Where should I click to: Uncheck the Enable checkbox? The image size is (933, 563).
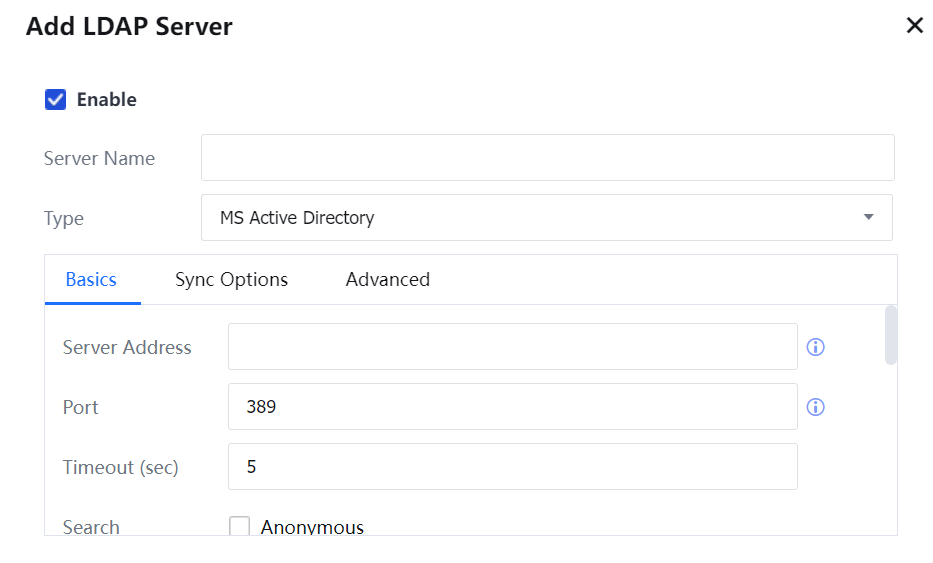(x=56, y=99)
